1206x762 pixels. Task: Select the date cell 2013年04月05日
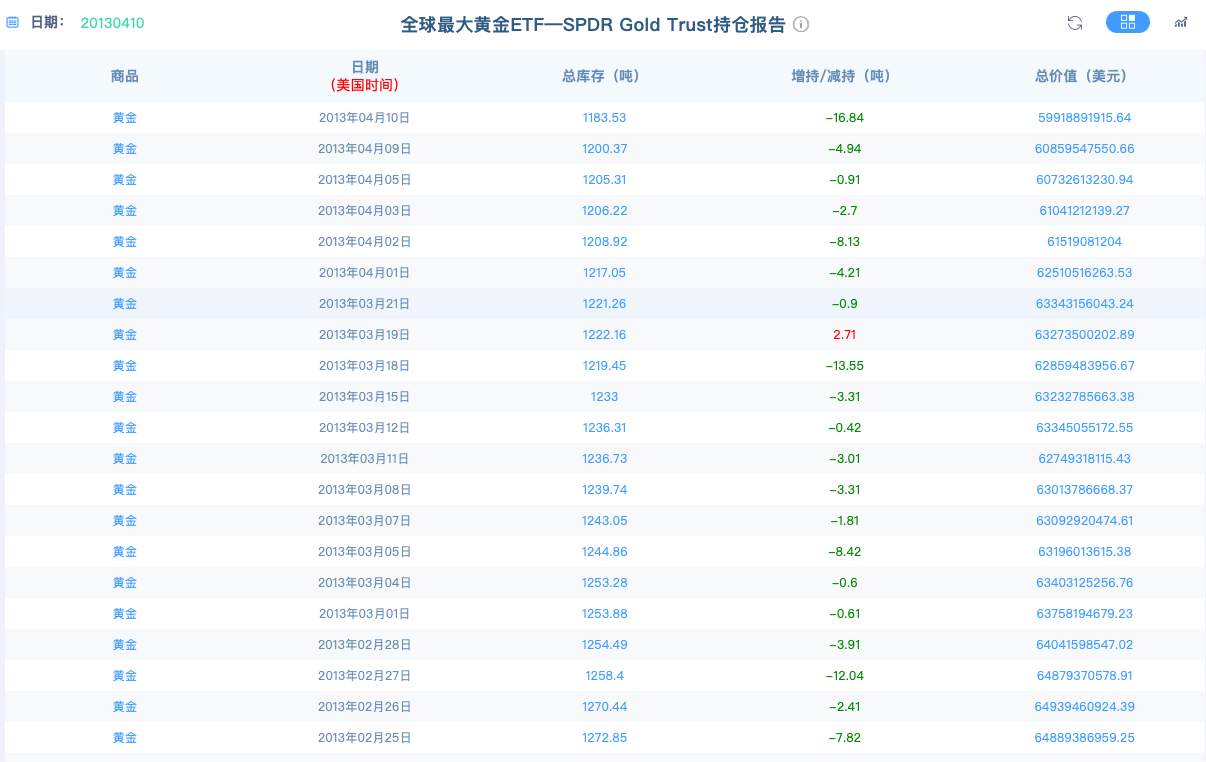point(365,180)
